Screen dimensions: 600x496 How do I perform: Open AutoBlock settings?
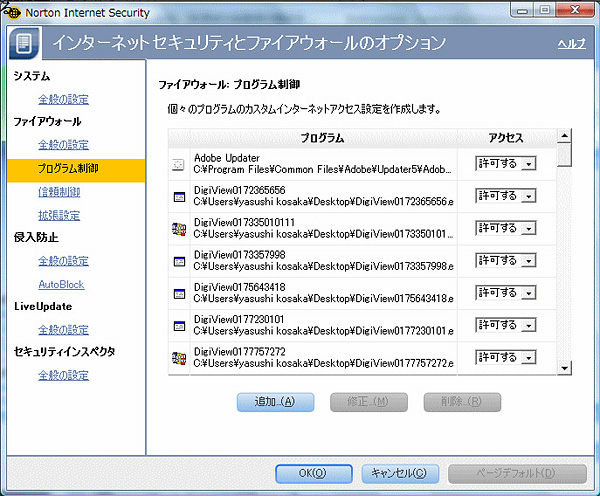coord(61,284)
